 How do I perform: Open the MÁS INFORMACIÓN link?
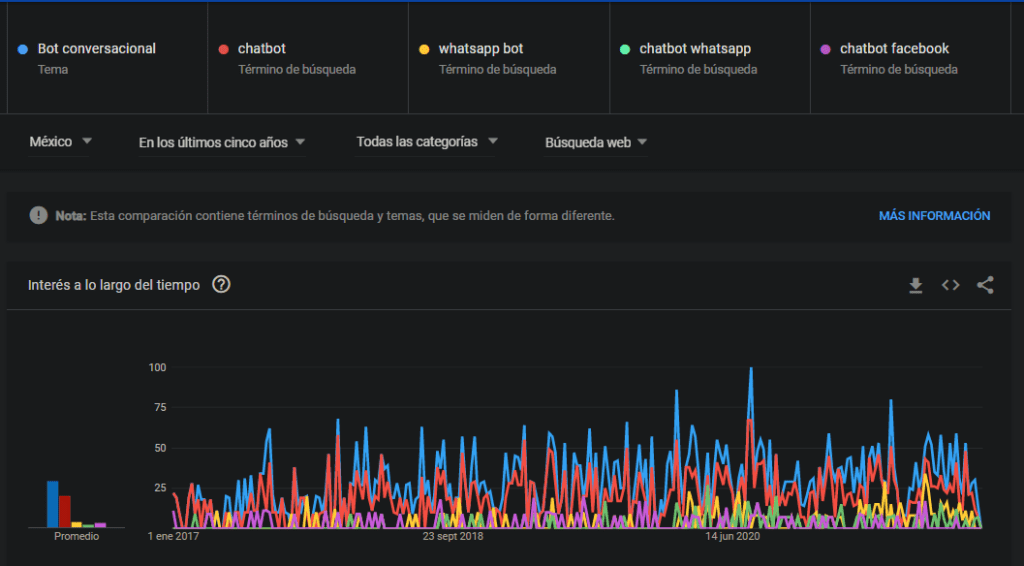(x=934, y=215)
